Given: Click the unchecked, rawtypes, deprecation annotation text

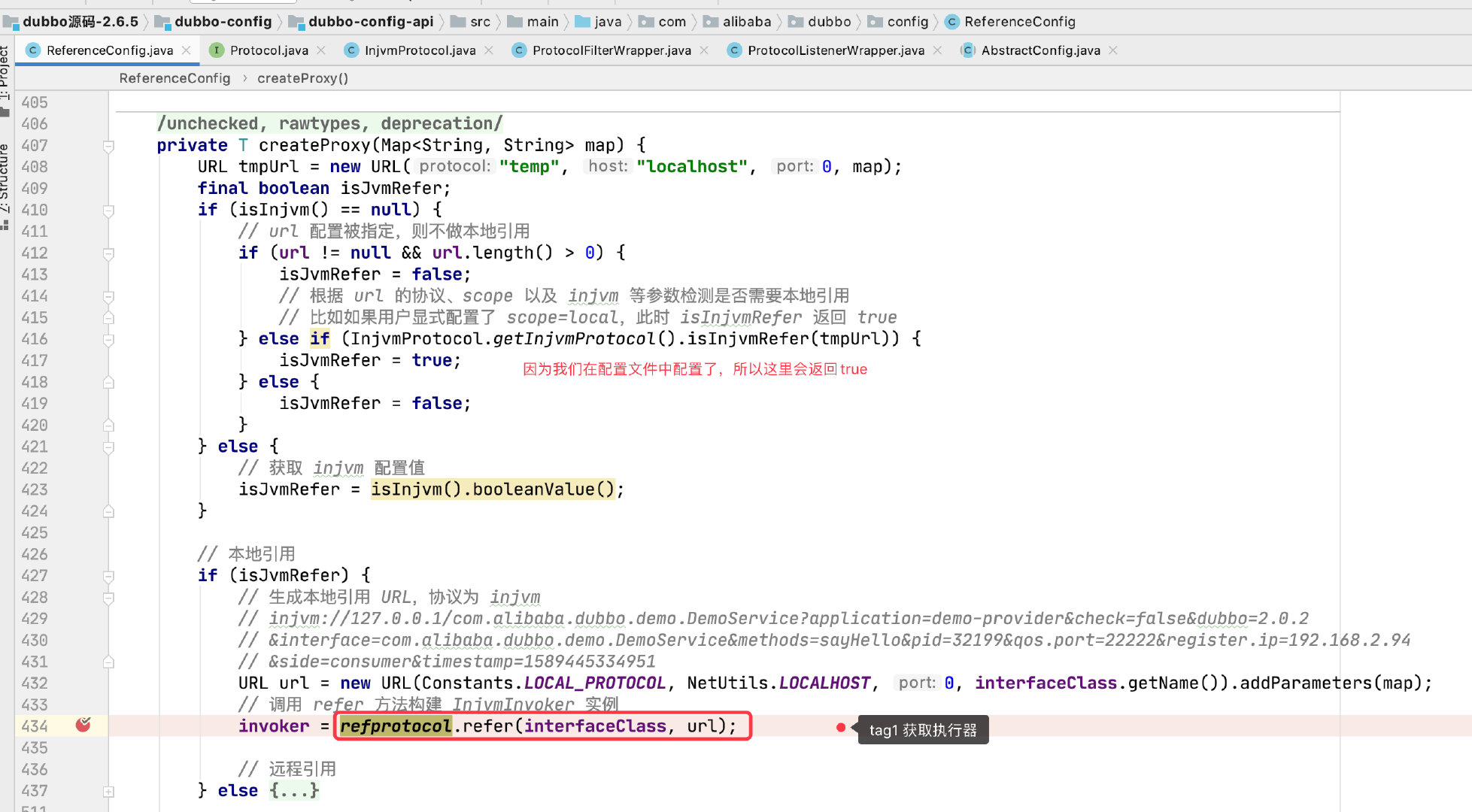Looking at the screenshot, I should click(329, 123).
